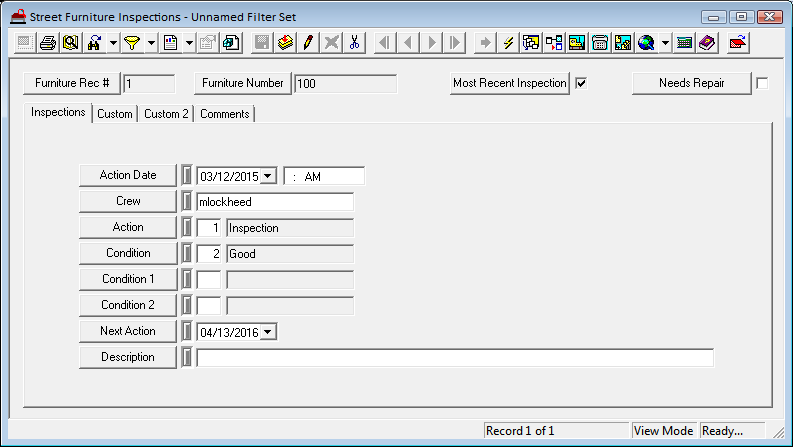Click the Condition 2 label button

[128, 305]
